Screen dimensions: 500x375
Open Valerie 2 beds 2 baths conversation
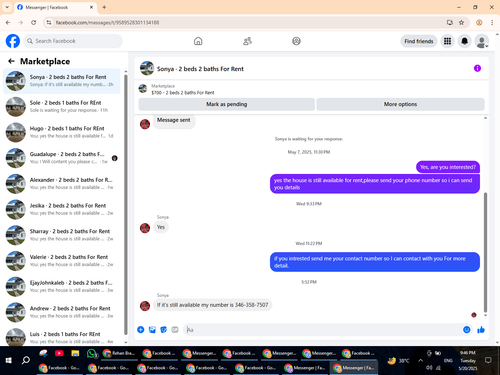tap(62, 261)
